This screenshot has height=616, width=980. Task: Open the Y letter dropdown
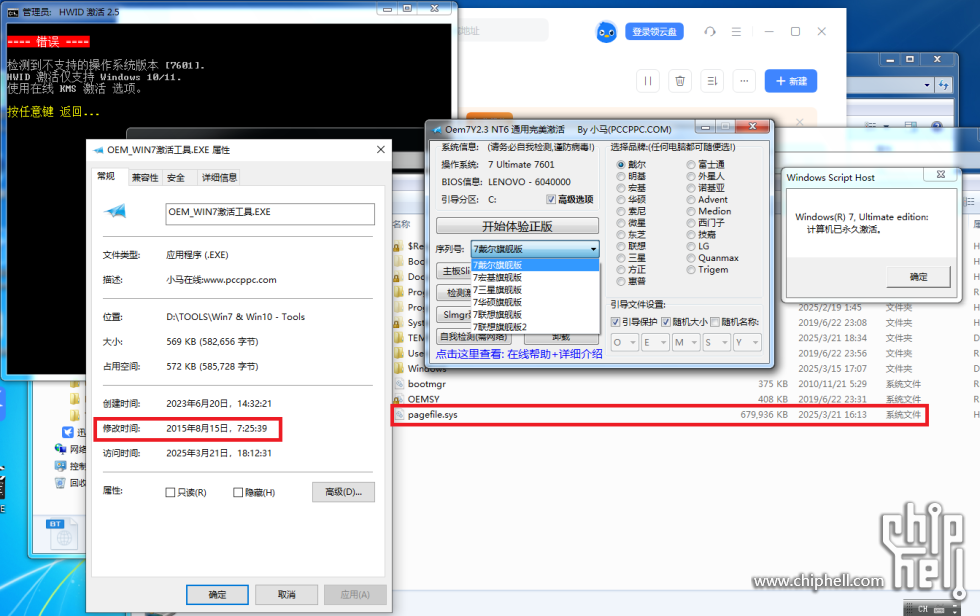(x=748, y=342)
